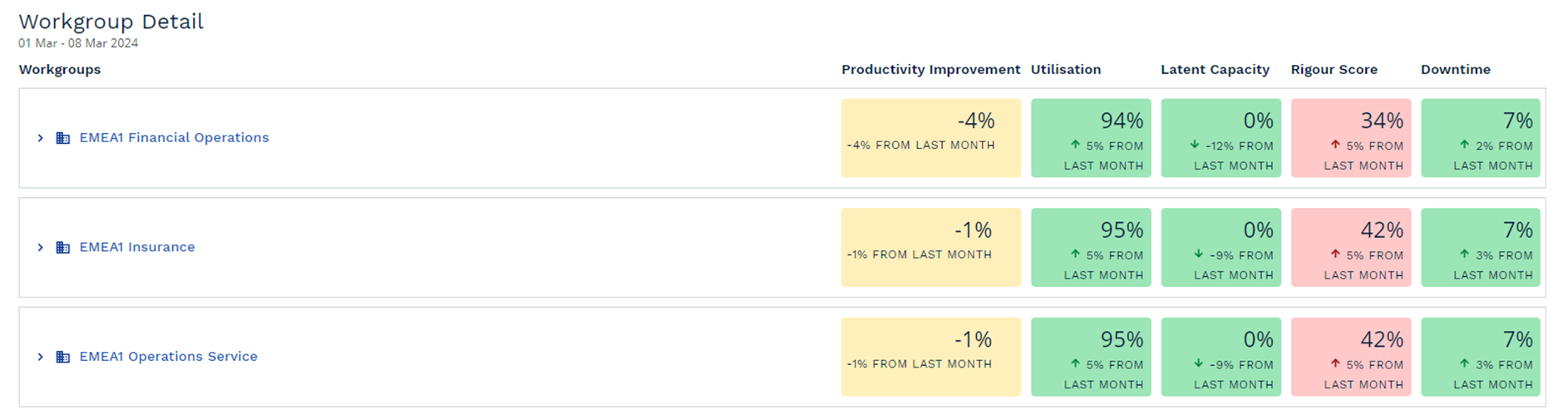Image resolution: width=1568 pixels, height=420 pixels.
Task: Select the Rigour Score column header
Action: click(1334, 70)
